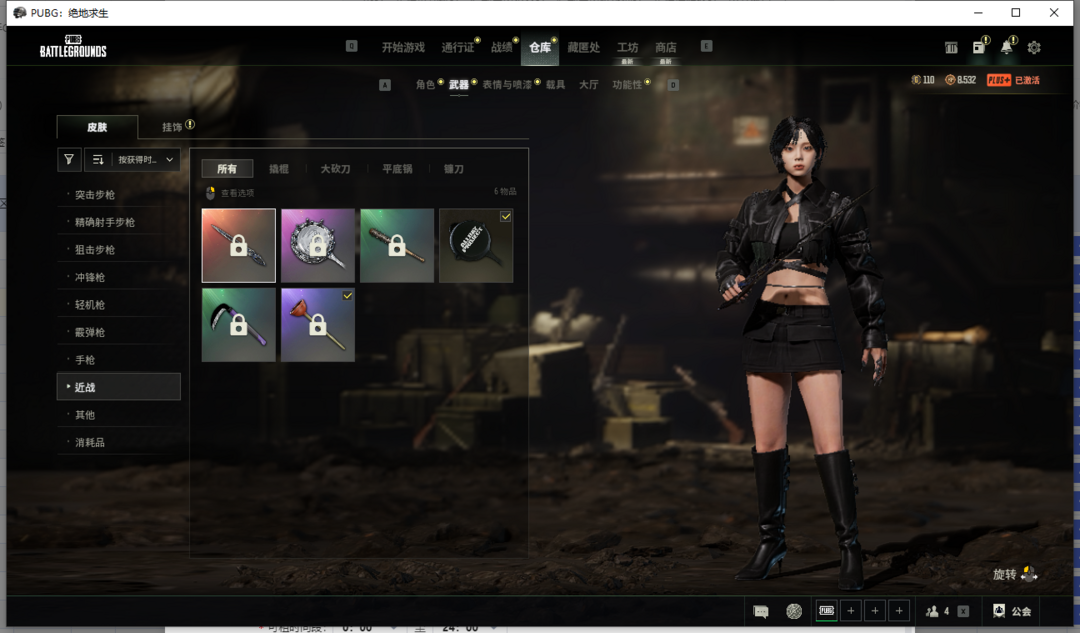Open the 功能性 submenu

(x=627, y=85)
